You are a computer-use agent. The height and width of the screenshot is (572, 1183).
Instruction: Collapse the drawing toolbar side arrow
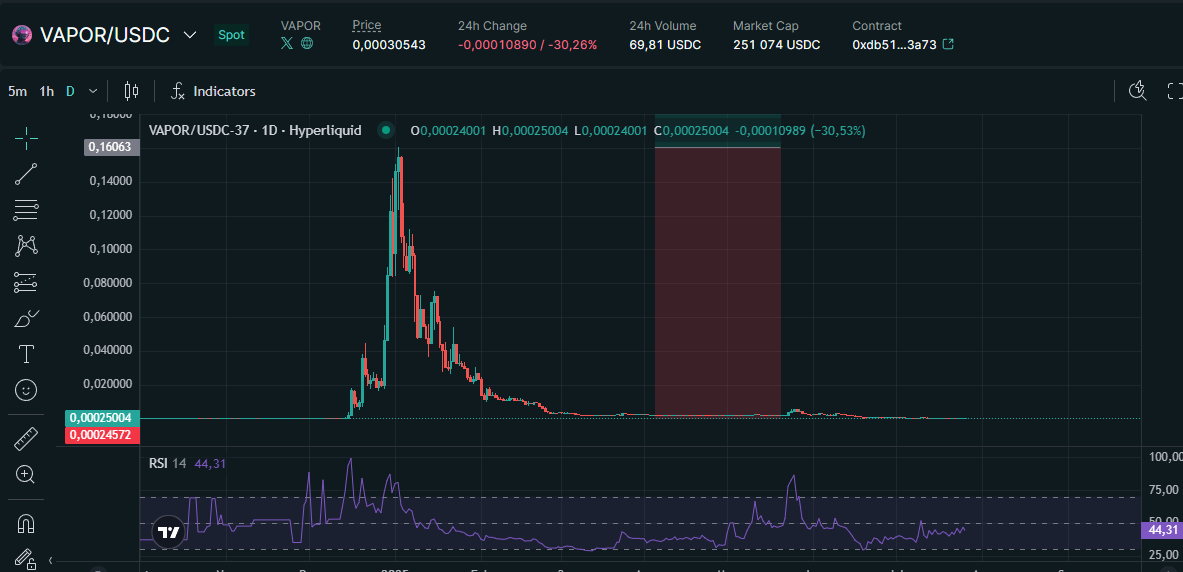[51, 560]
